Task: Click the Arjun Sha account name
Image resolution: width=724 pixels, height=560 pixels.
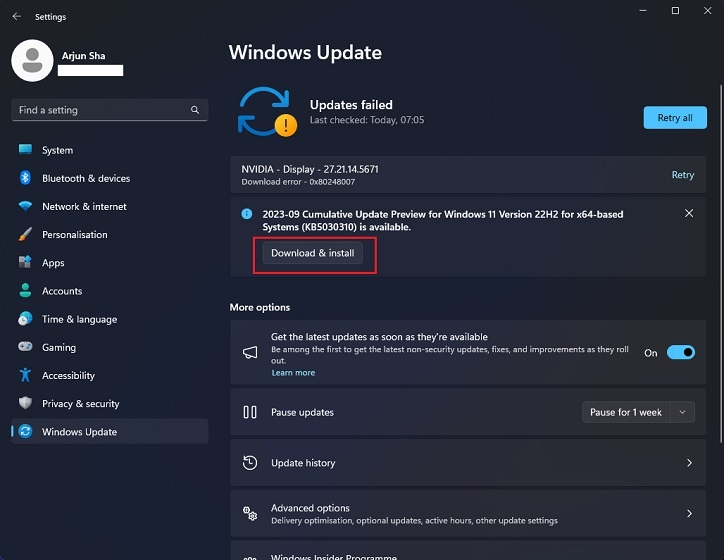Action: click(84, 56)
